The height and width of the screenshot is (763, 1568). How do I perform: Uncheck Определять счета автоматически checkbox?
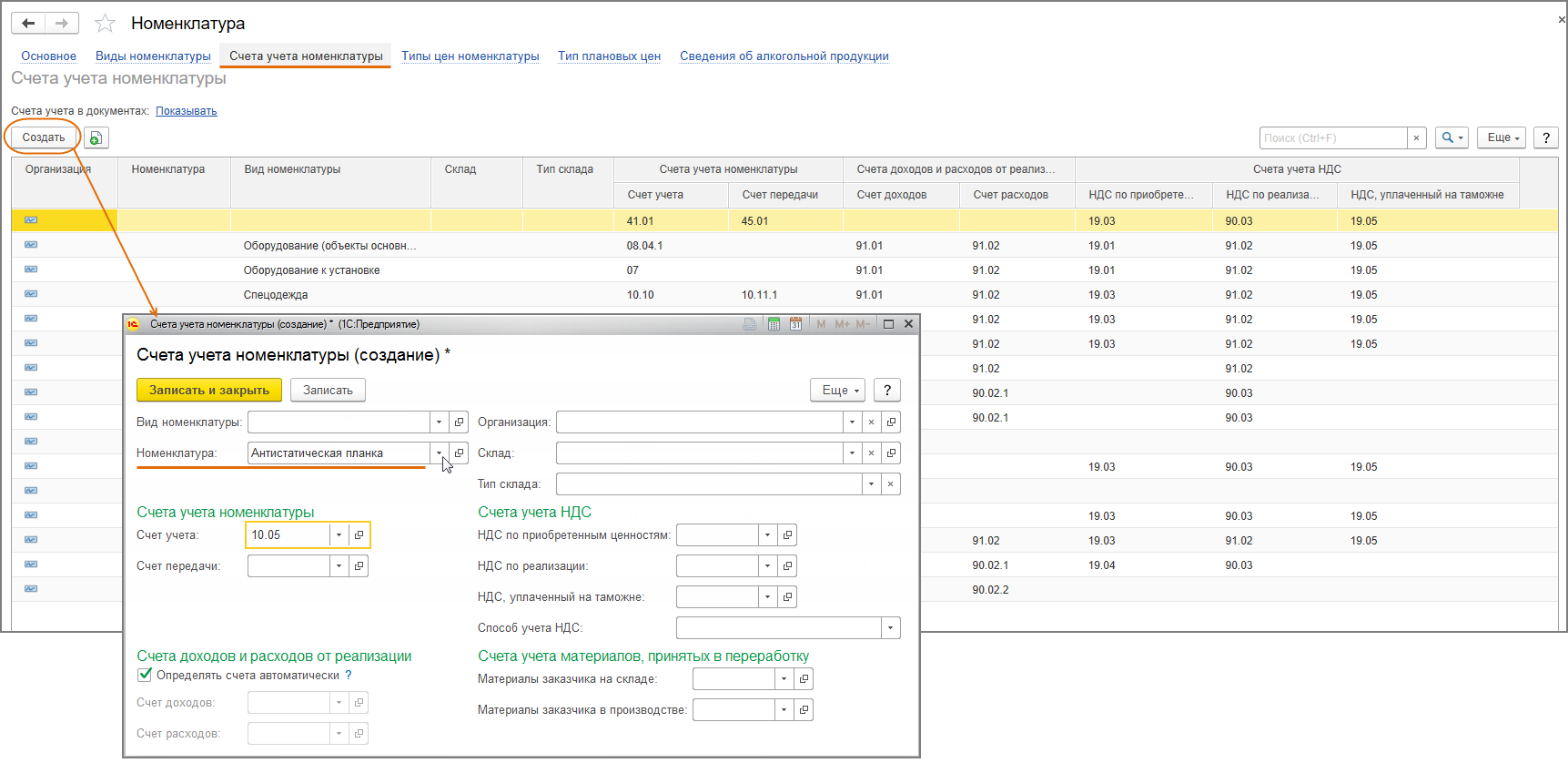point(145,675)
